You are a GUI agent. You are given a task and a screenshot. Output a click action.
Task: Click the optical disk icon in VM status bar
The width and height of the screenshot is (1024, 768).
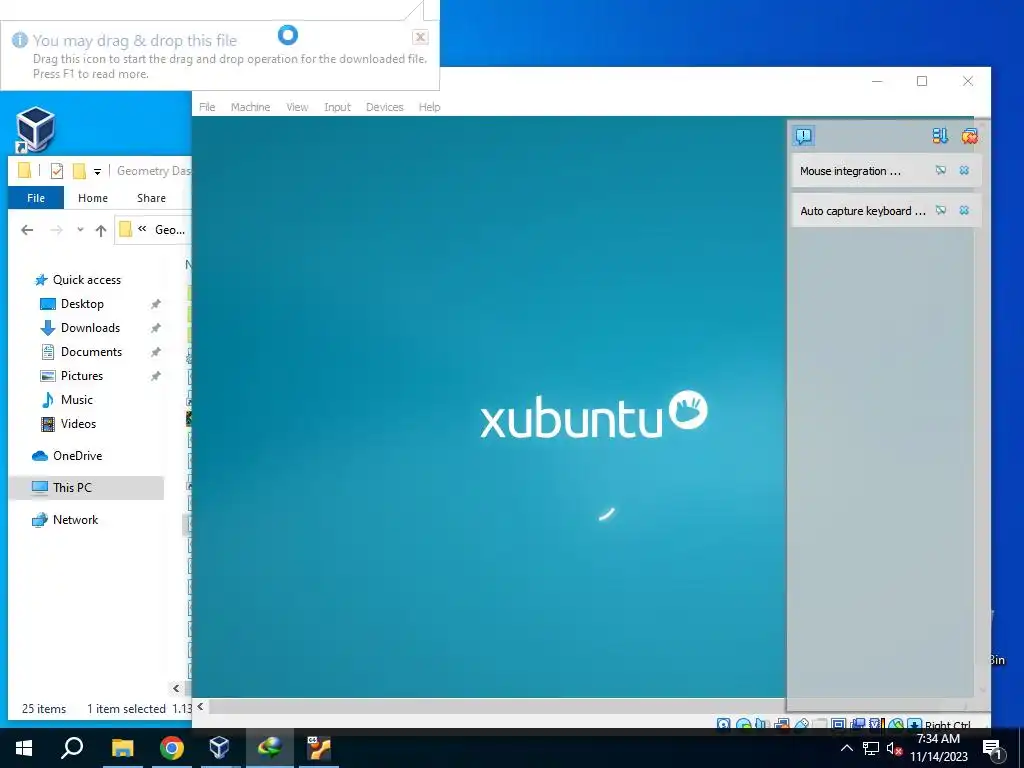(x=743, y=724)
